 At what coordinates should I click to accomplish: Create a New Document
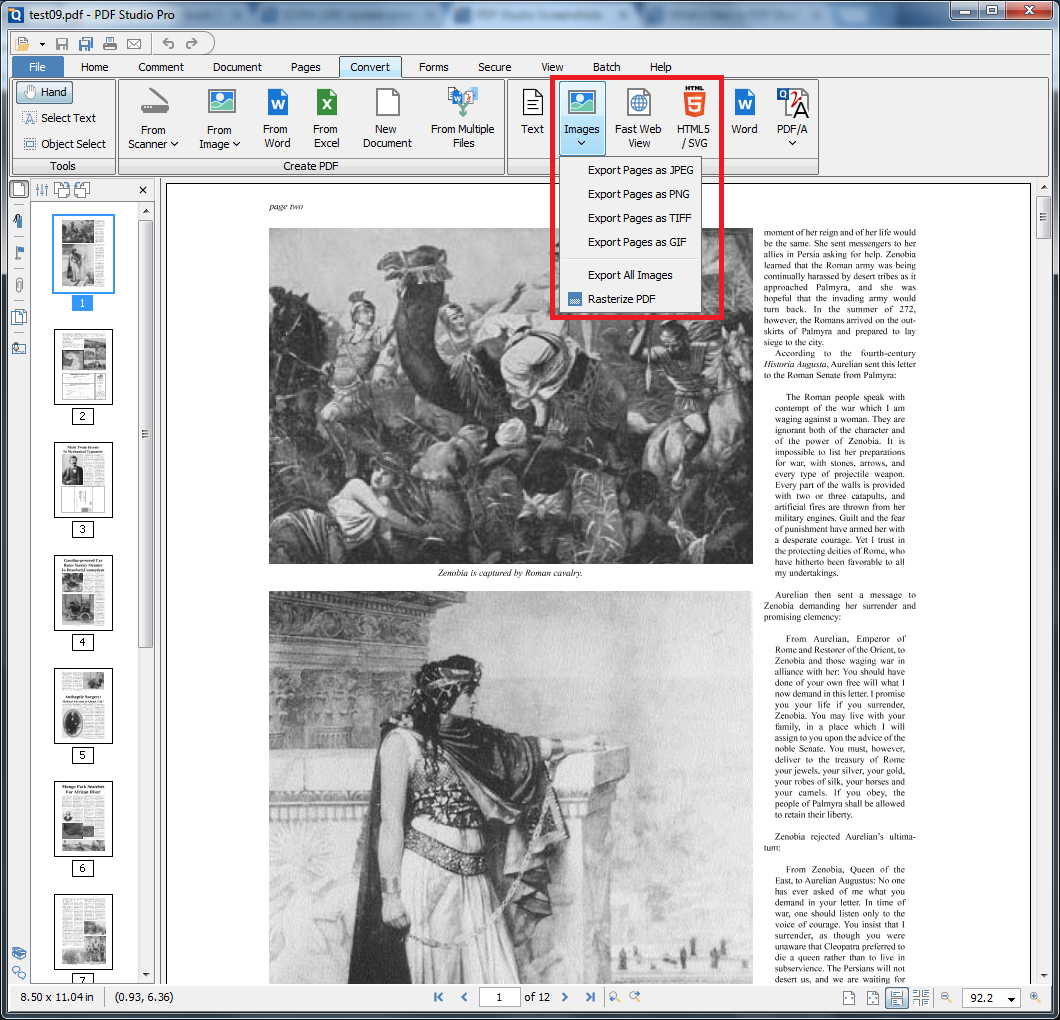tap(387, 118)
